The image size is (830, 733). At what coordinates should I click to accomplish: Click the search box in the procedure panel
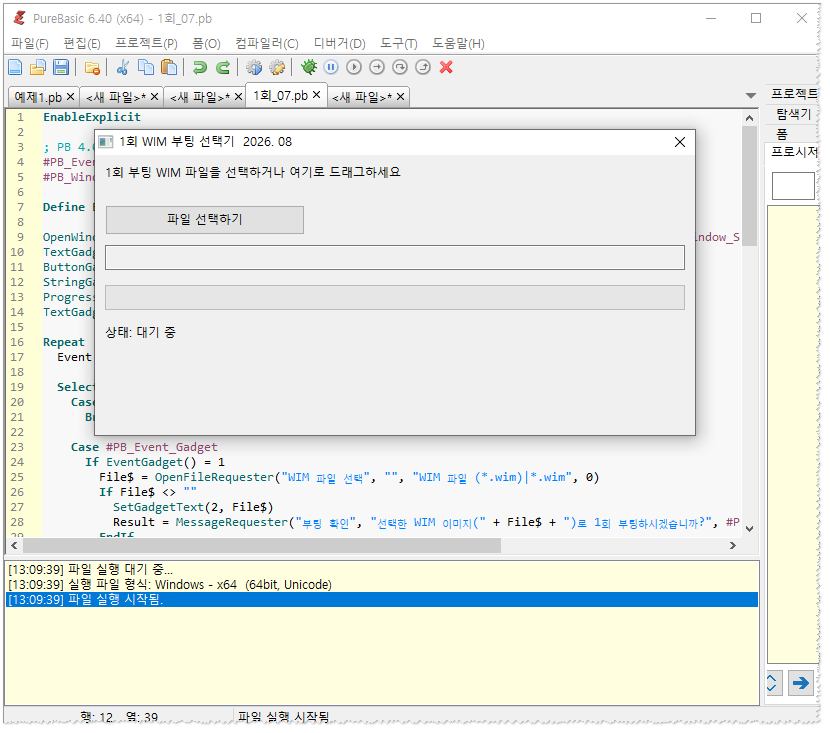click(x=793, y=186)
